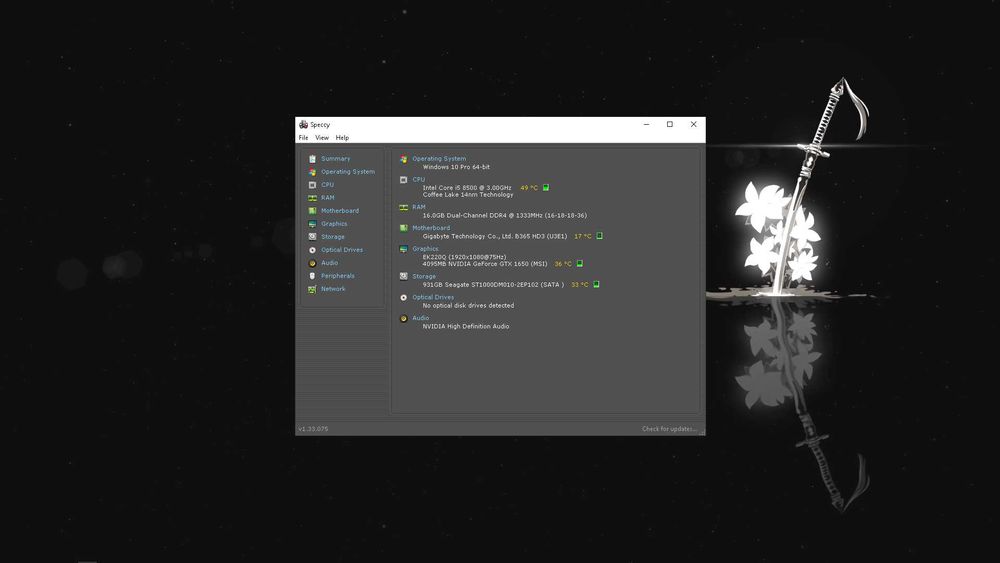1000x563 pixels.
Task: Click the Speccy app icon in title bar
Action: click(304, 124)
